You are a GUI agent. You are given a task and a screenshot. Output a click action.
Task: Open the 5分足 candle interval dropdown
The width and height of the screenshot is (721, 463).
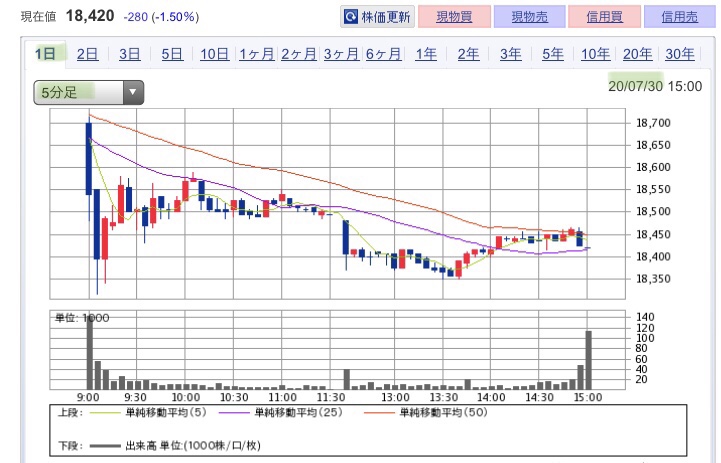[89, 92]
